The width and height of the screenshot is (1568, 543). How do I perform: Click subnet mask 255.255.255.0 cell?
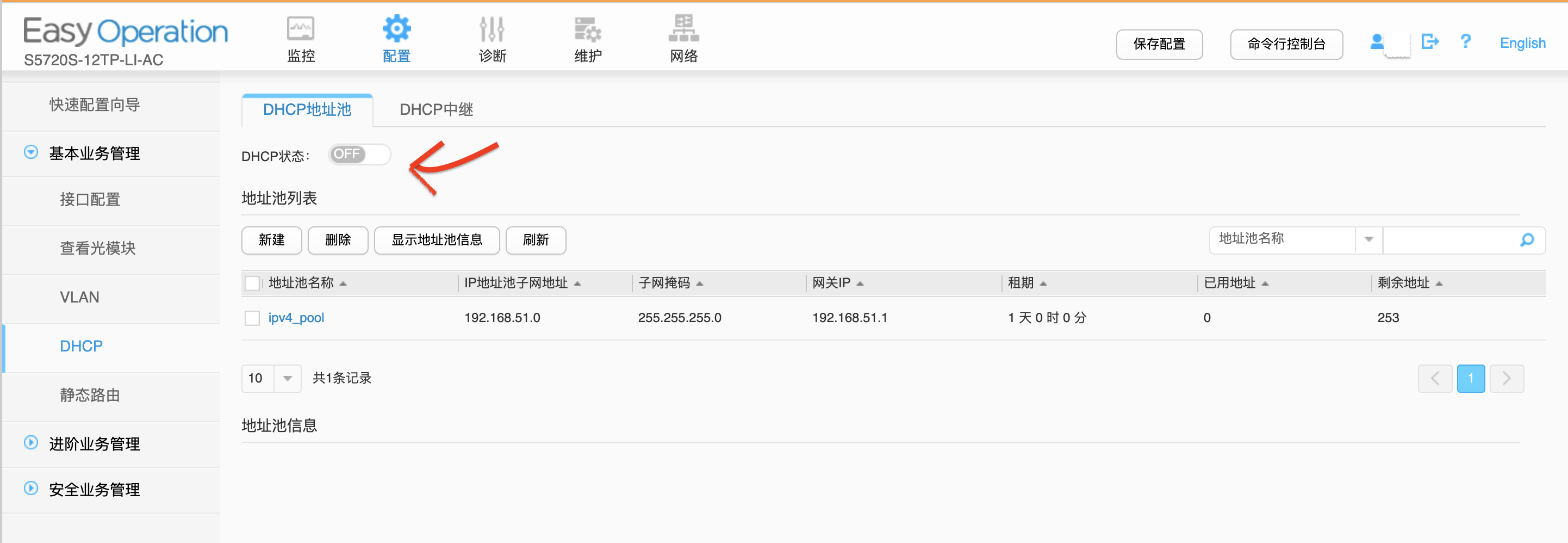[679, 318]
